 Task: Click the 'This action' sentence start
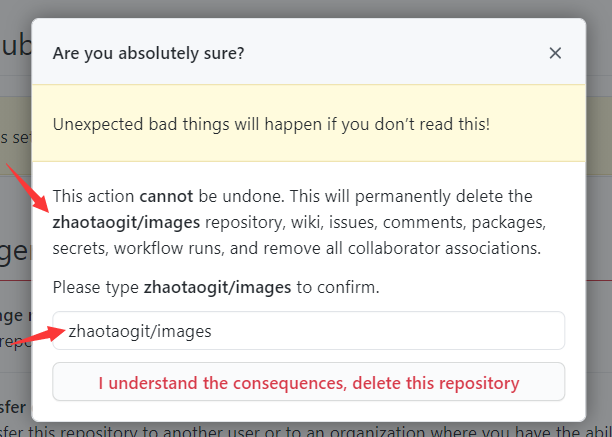(93, 196)
